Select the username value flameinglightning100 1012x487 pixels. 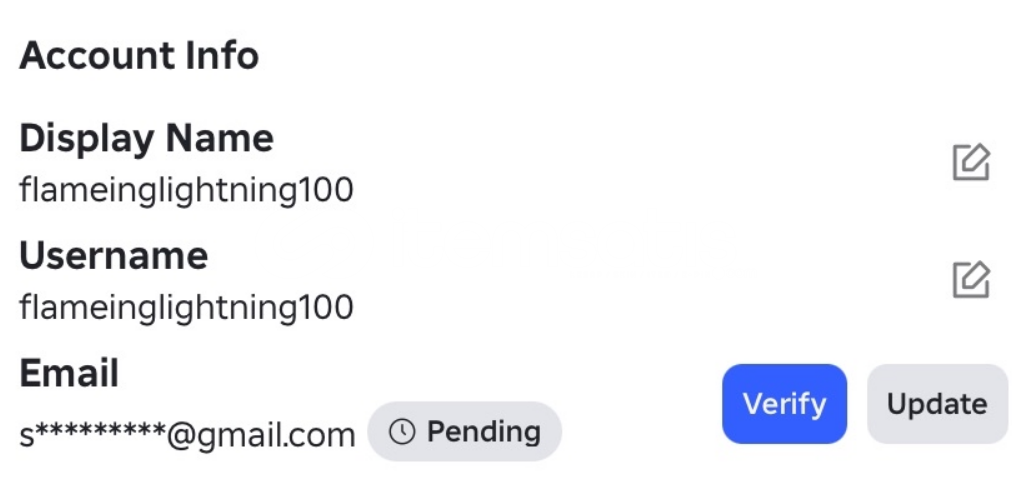pyautogui.click(x=186, y=307)
